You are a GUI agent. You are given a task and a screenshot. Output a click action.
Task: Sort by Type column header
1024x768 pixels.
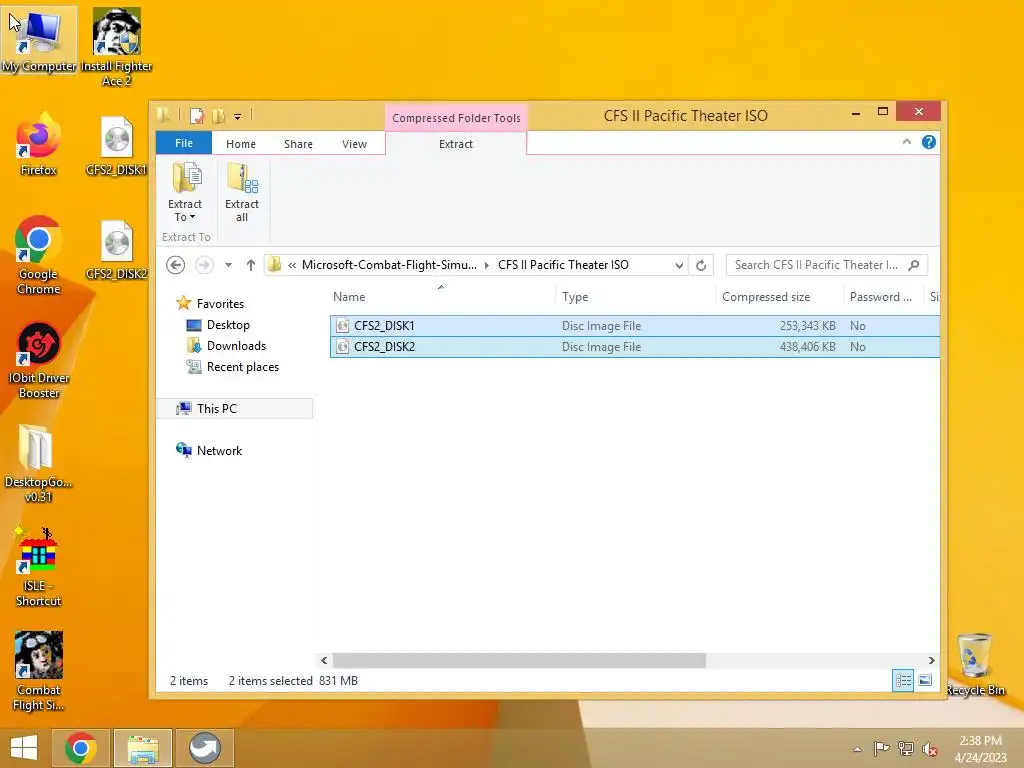click(635, 296)
